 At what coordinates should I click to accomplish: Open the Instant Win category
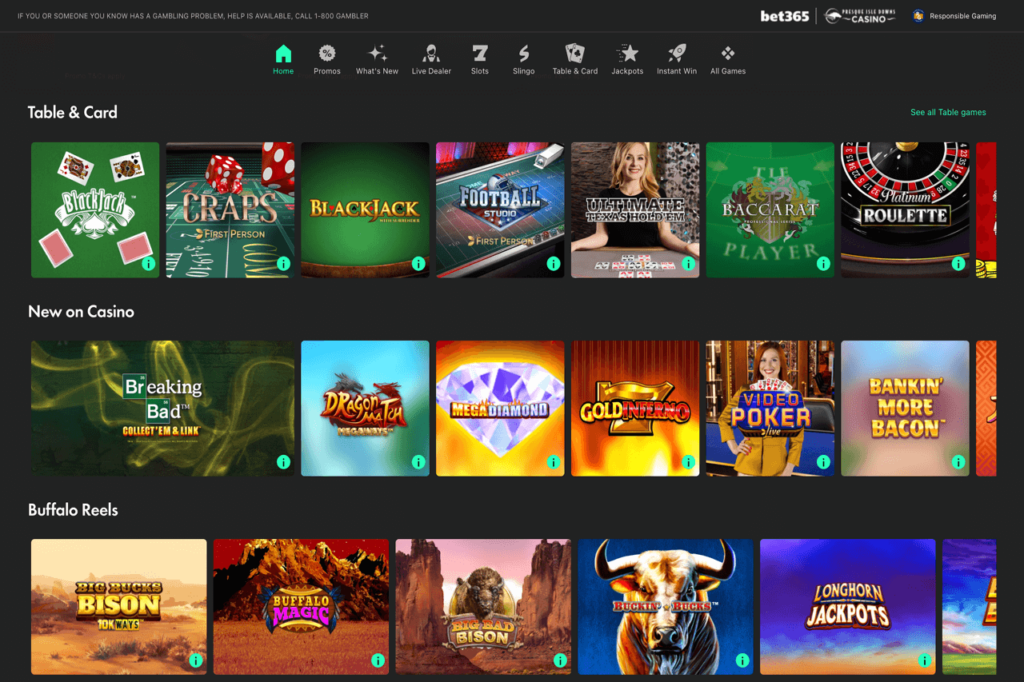click(677, 59)
